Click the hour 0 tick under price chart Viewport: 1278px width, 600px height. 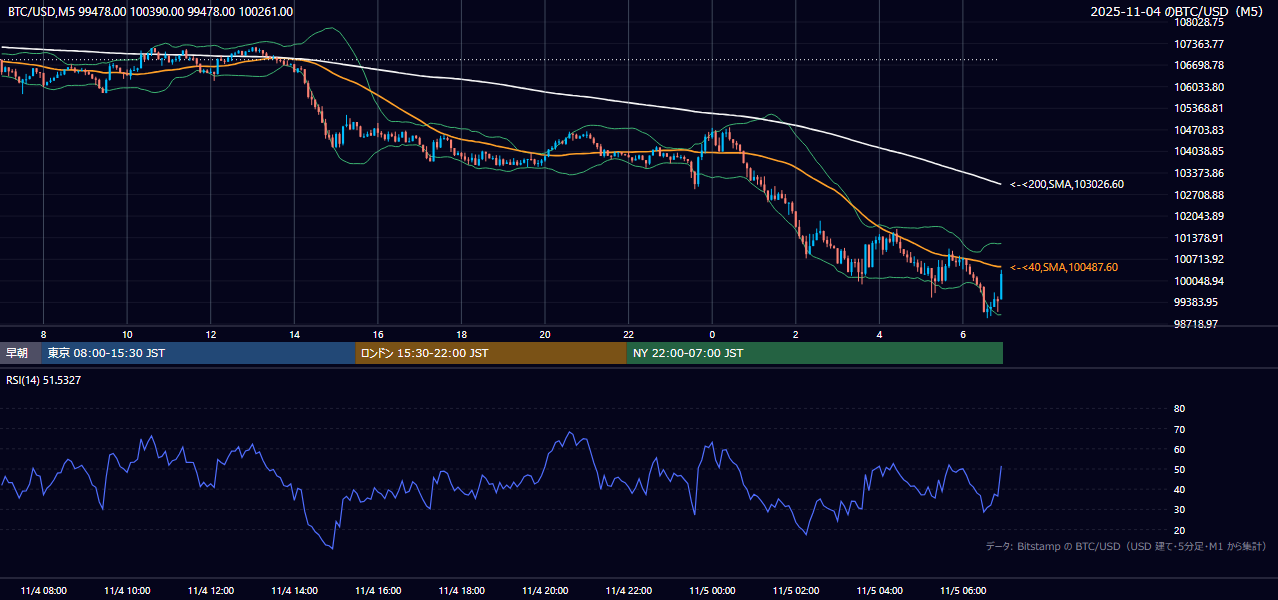712,334
